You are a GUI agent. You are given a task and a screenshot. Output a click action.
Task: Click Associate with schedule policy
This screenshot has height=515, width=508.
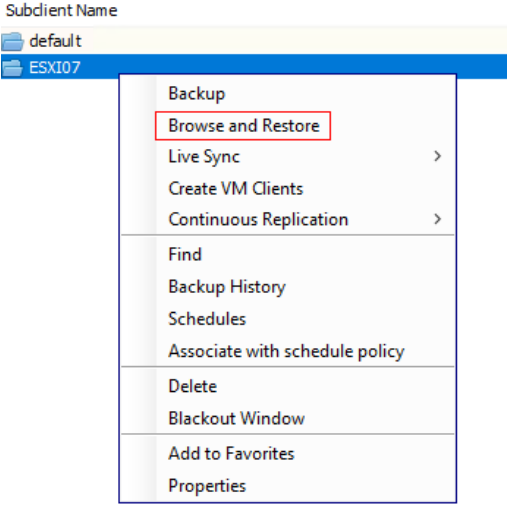[286, 351]
